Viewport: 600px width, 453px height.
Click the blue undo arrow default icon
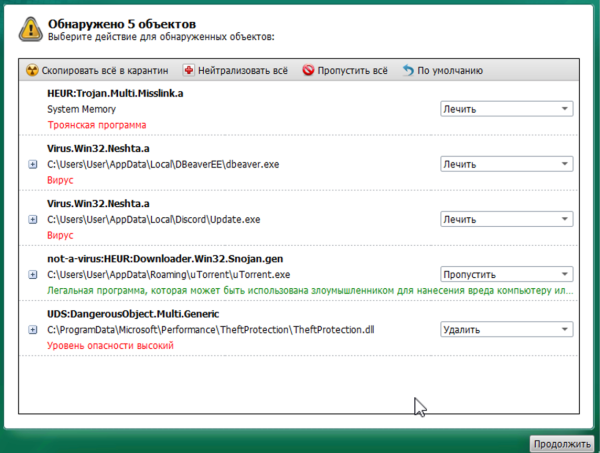coord(408,70)
